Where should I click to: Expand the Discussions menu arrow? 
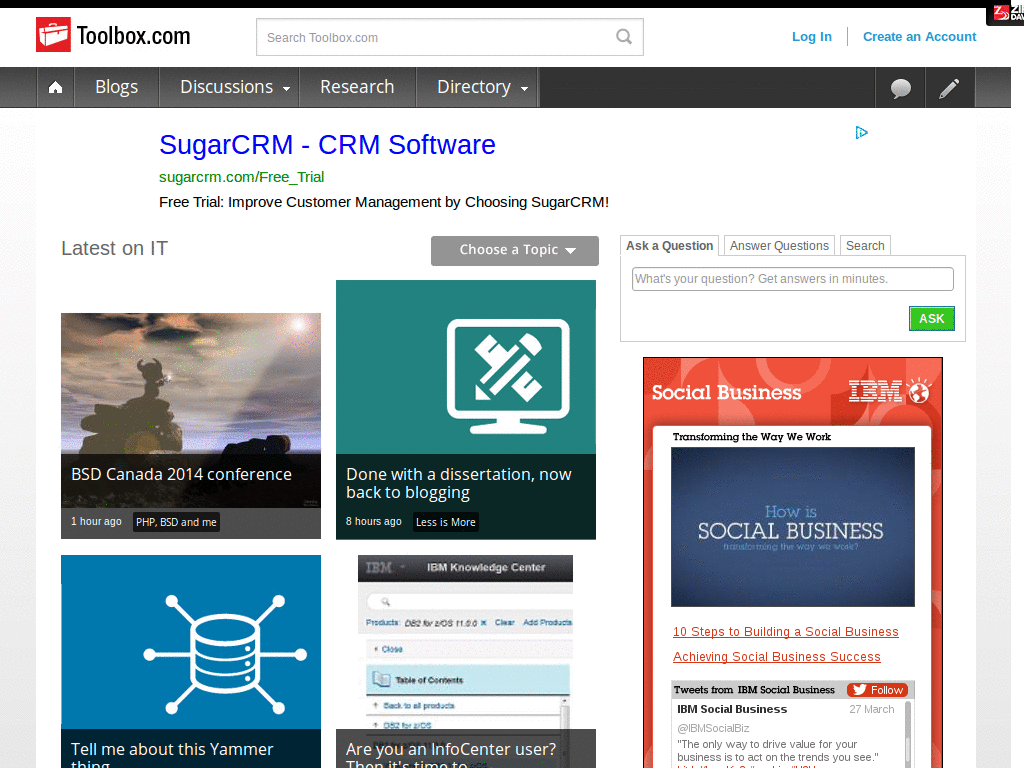click(286, 89)
